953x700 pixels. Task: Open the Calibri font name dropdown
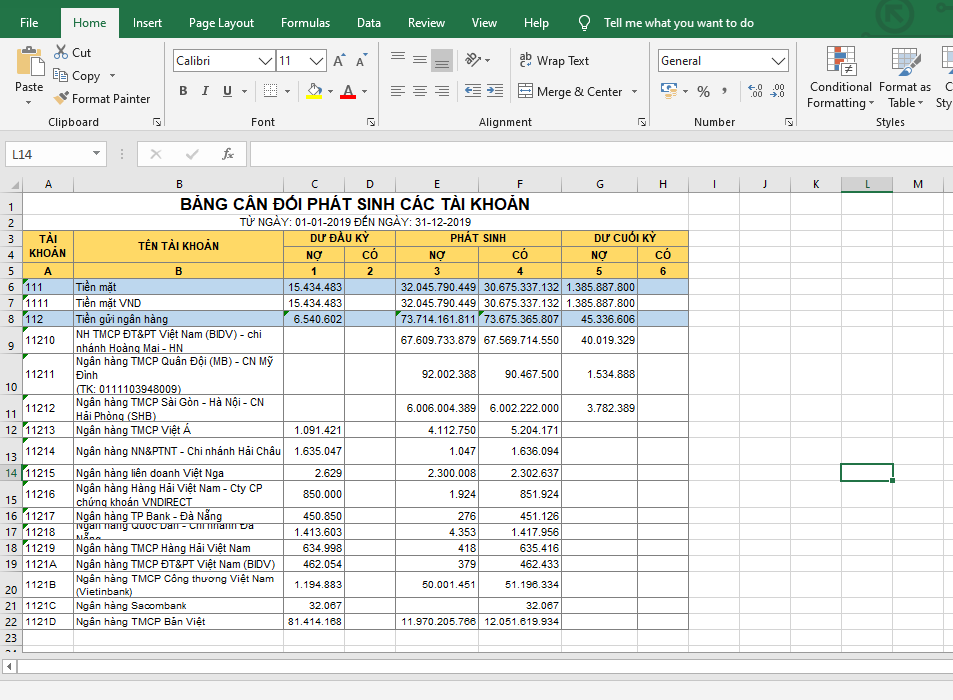pyautogui.click(x=265, y=61)
